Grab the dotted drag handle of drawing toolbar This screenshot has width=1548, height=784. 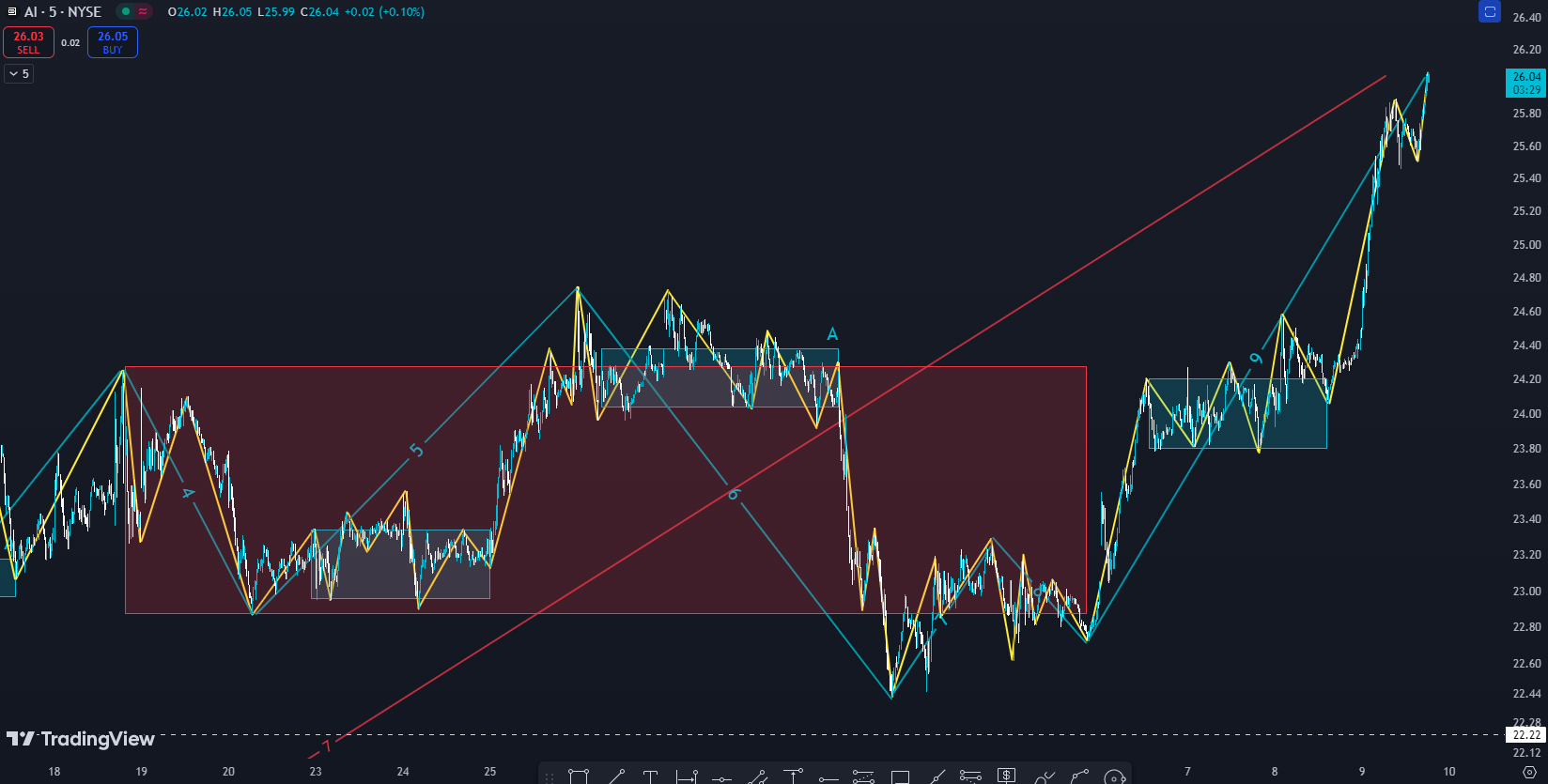tap(550, 776)
